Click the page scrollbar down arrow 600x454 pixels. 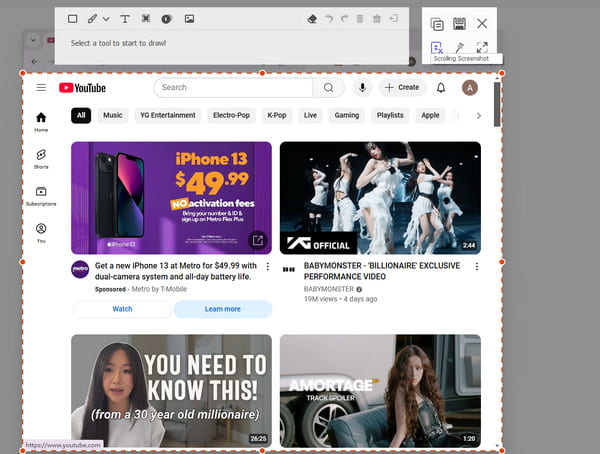coord(497,446)
